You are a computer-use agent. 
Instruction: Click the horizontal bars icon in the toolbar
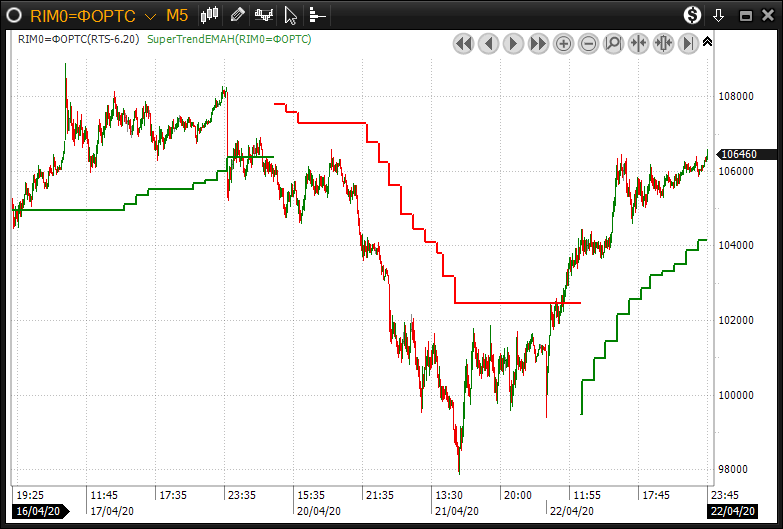[317, 15]
